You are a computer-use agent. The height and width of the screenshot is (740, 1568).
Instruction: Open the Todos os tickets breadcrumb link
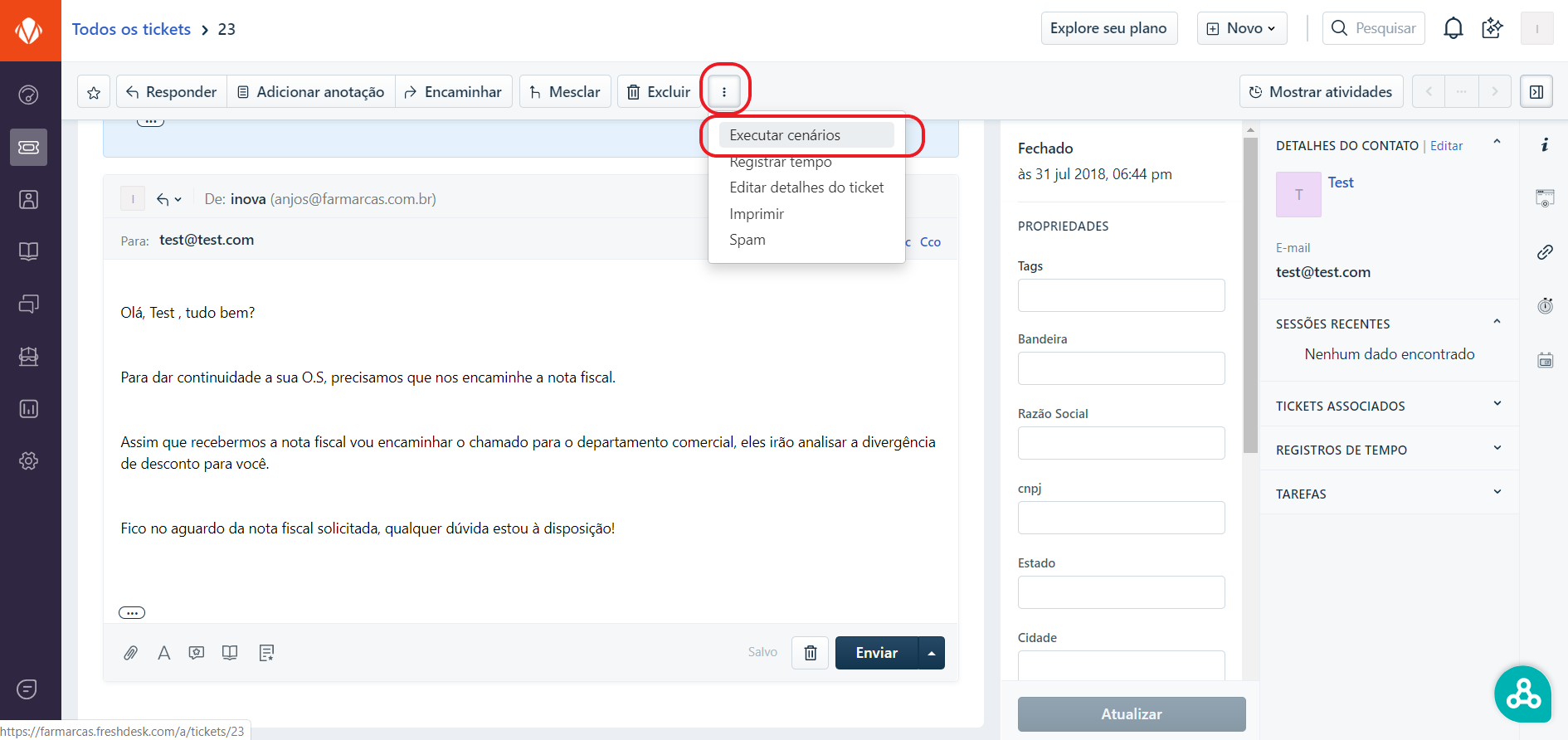click(131, 29)
